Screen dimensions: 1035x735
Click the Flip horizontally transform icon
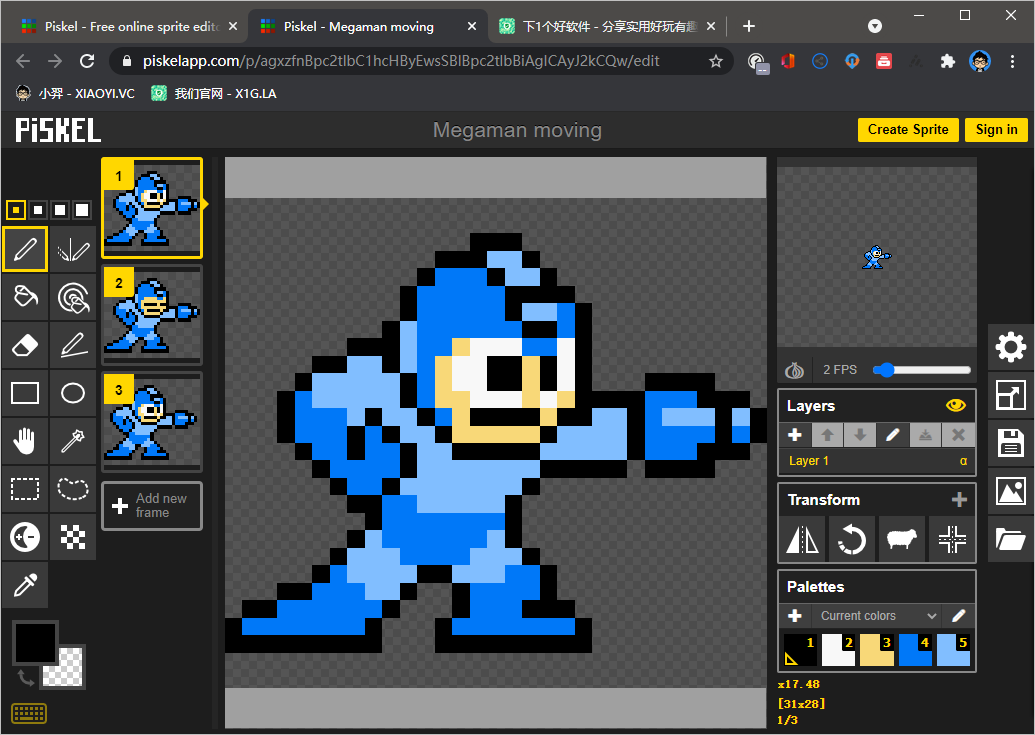(802, 541)
